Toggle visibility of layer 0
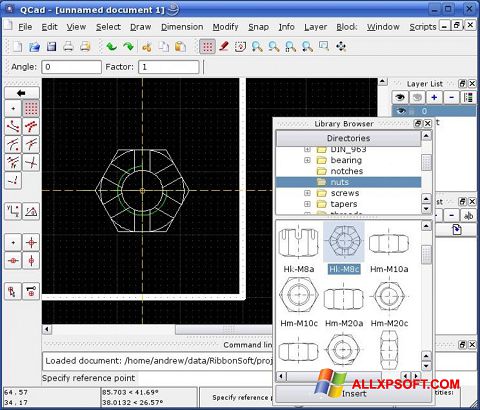This screenshot has width=480, height=410. tap(401, 111)
